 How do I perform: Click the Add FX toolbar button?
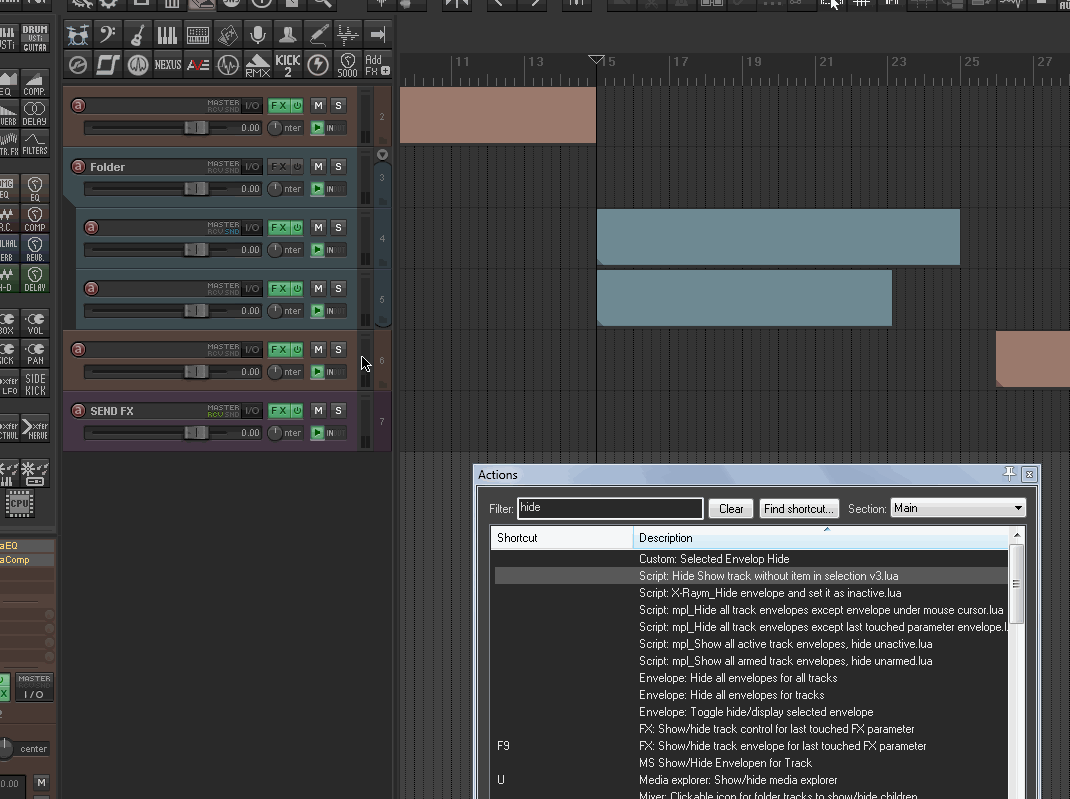coord(377,65)
